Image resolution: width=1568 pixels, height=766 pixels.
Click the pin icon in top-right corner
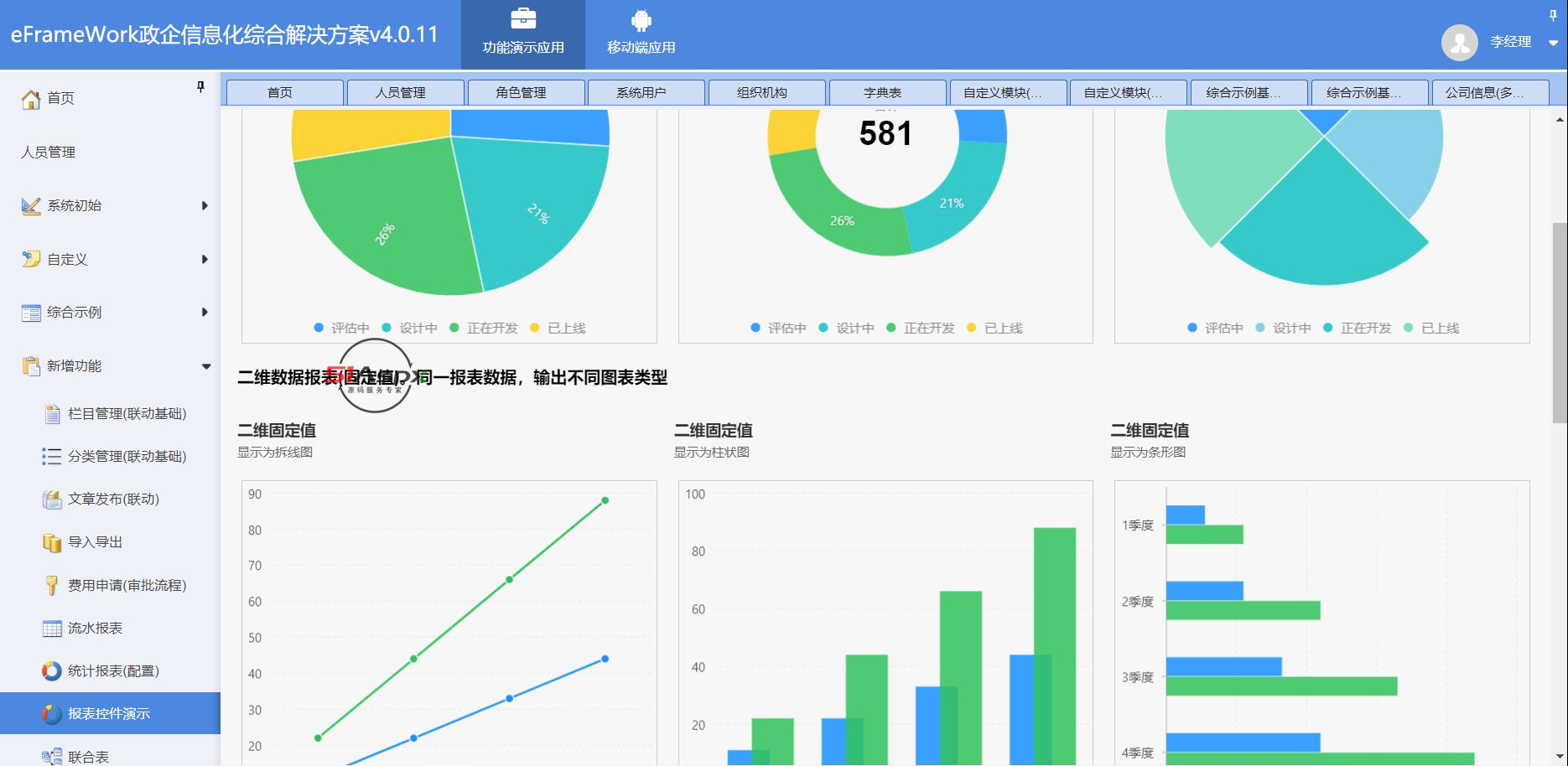[x=1553, y=15]
